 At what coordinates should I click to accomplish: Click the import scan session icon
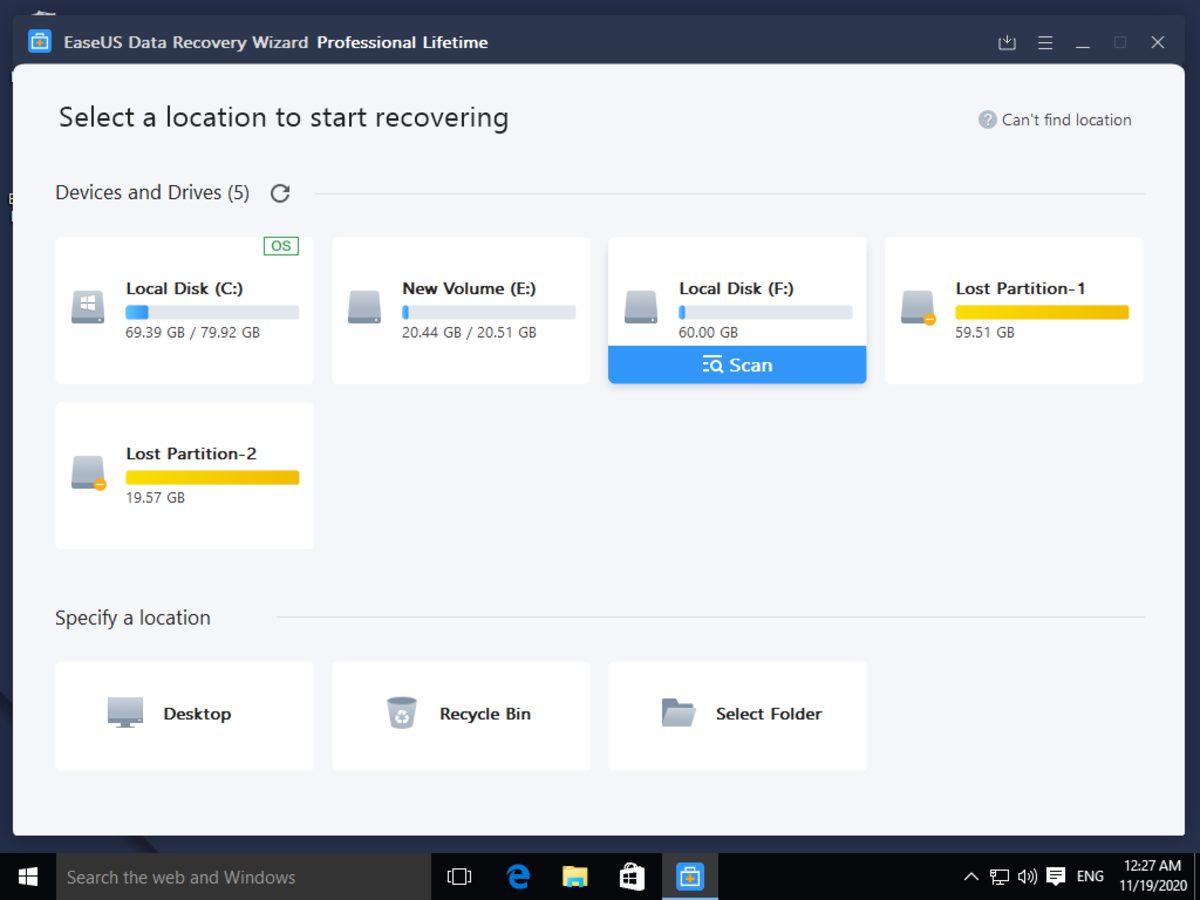[1007, 43]
